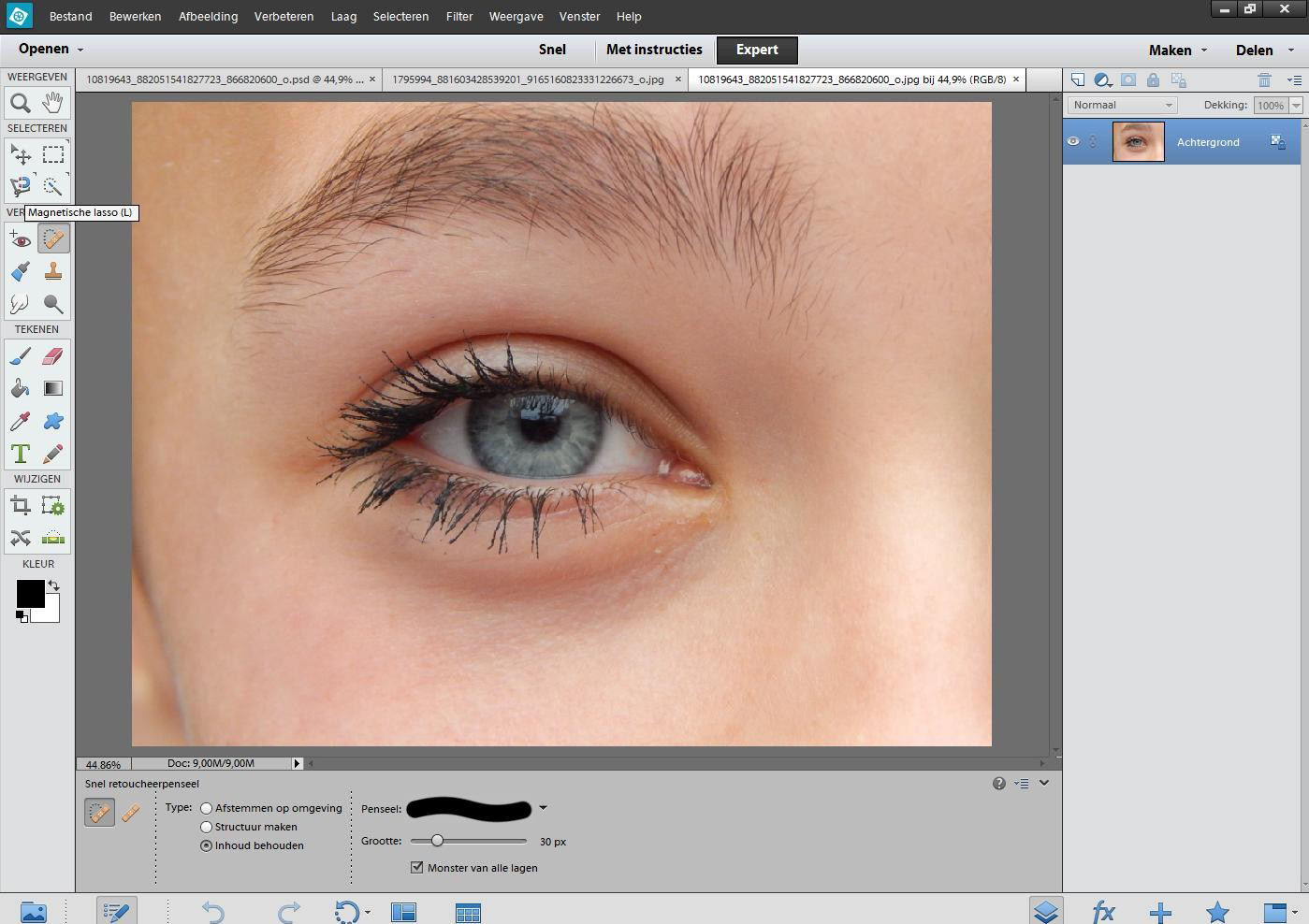Select the Rectangular Marquee tool
The image size is (1309, 924).
(x=53, y=154)
